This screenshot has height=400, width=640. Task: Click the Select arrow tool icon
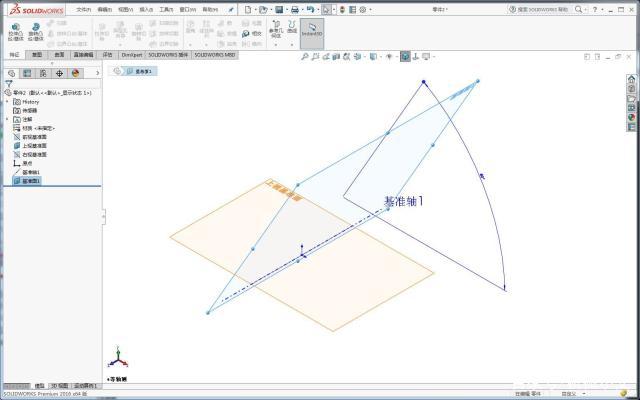326,9
